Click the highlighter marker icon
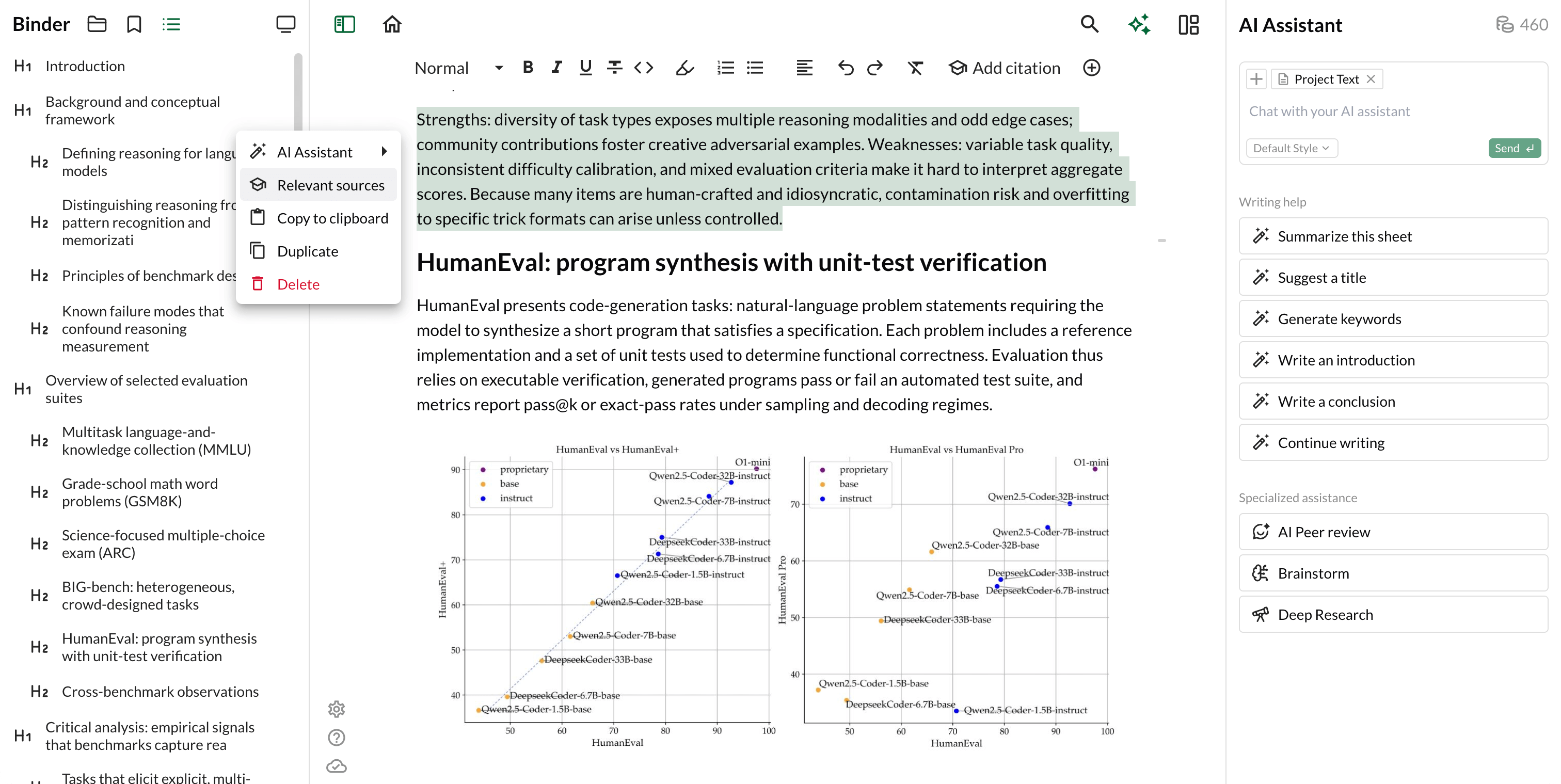1561x784 pixels. coord(684,67)
